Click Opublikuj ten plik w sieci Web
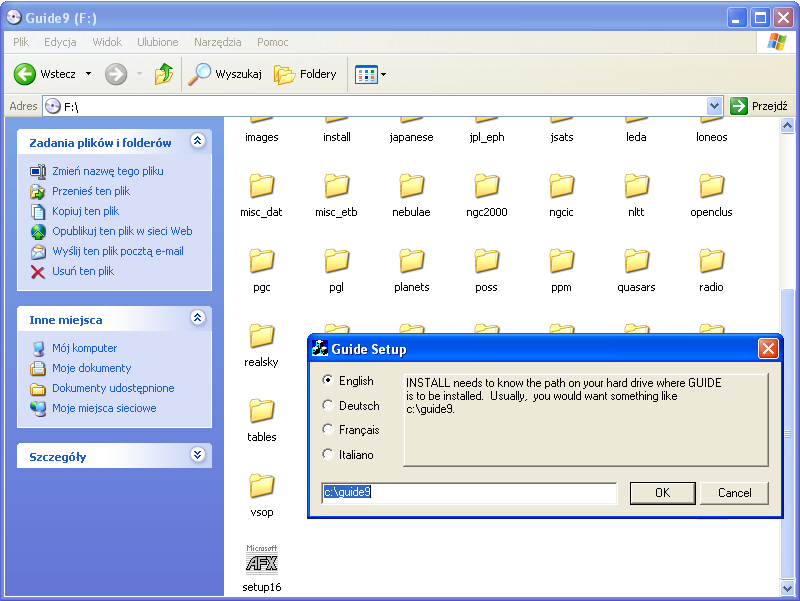The width and height of the screenshot is (800, 601). point(122,231)
